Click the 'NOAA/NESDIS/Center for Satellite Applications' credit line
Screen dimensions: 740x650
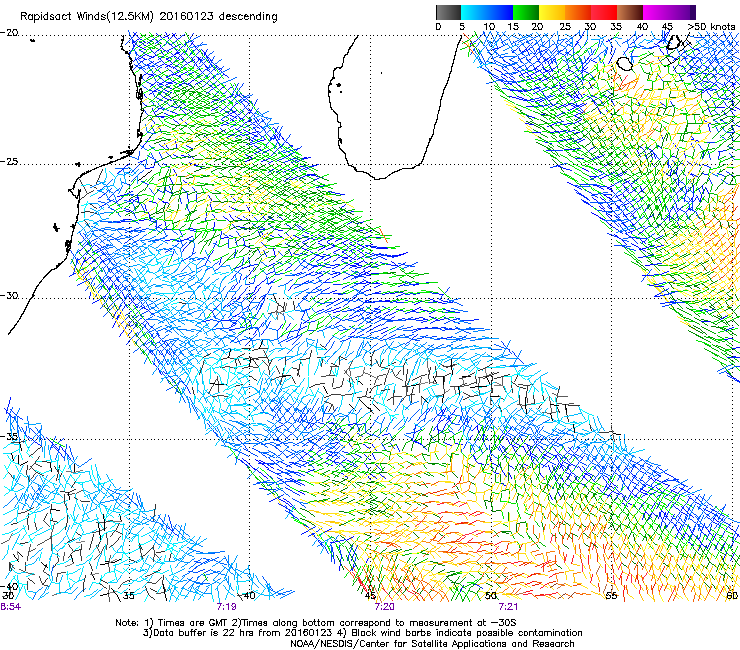(400, 643)
